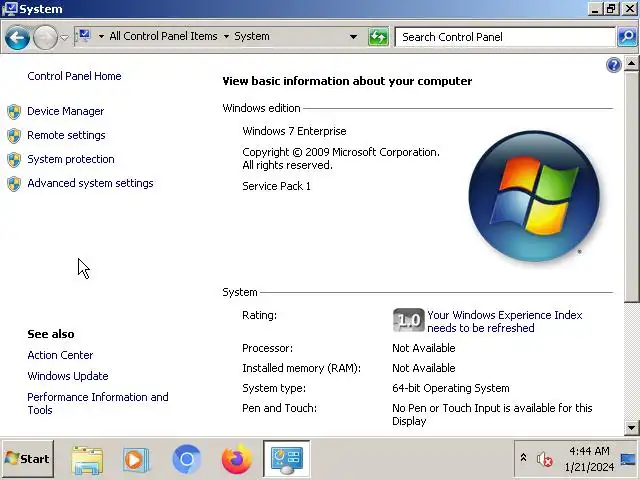Click the 1.0 Windows Experience Index rating badge

[409, 320]
